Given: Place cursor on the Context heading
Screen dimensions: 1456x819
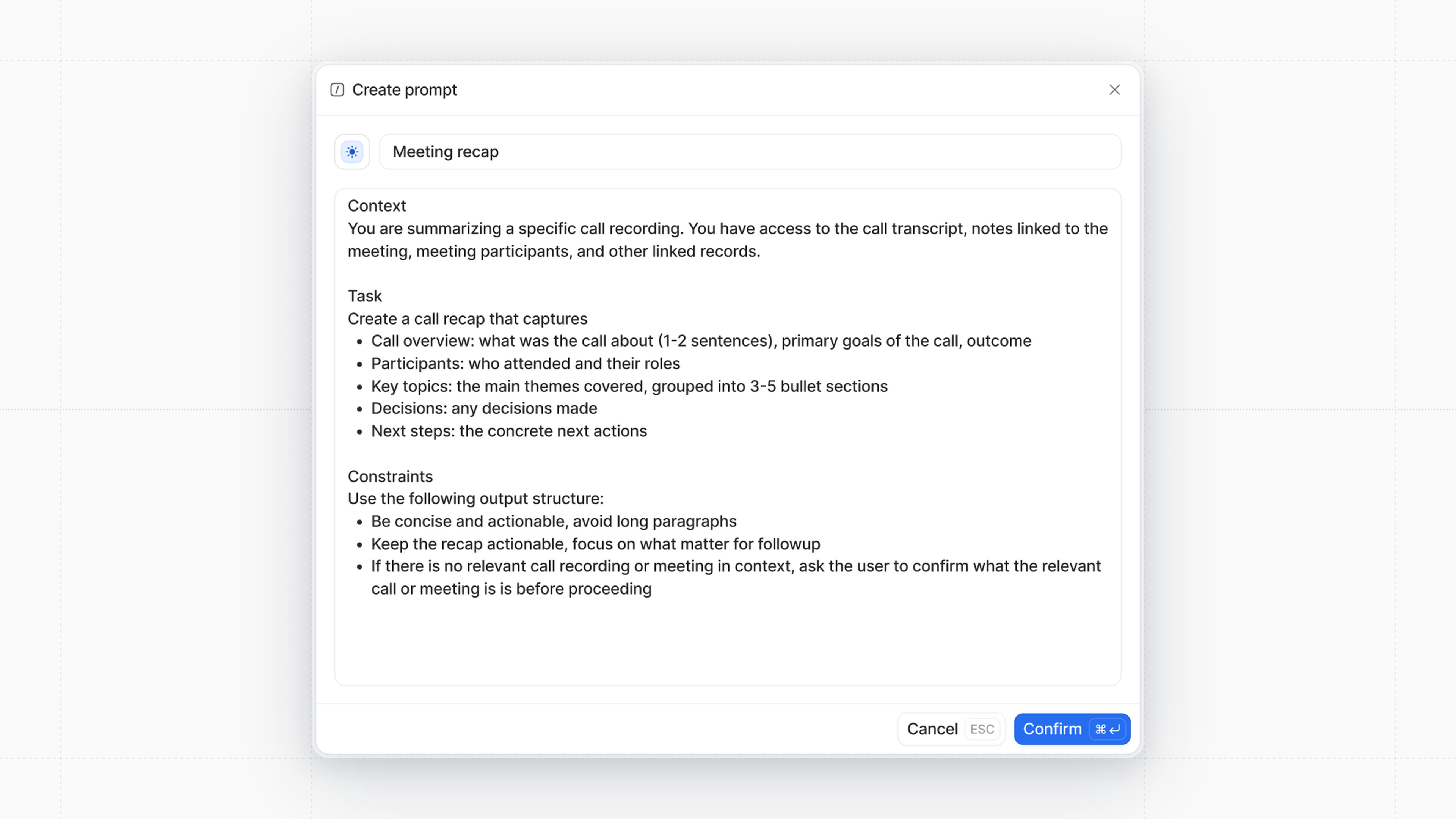Looking at the screenshot, I should point(377,206).
